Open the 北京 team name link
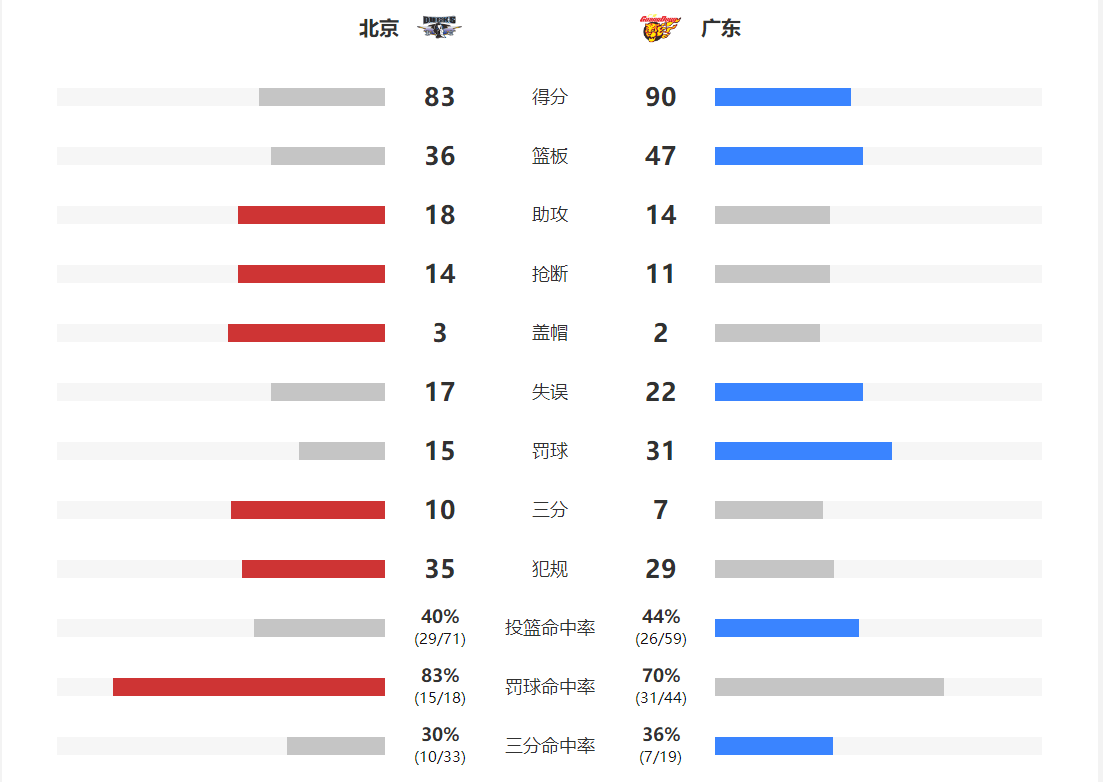The width and height of the screenshot is (1103, 782). [x=378, y=28]
